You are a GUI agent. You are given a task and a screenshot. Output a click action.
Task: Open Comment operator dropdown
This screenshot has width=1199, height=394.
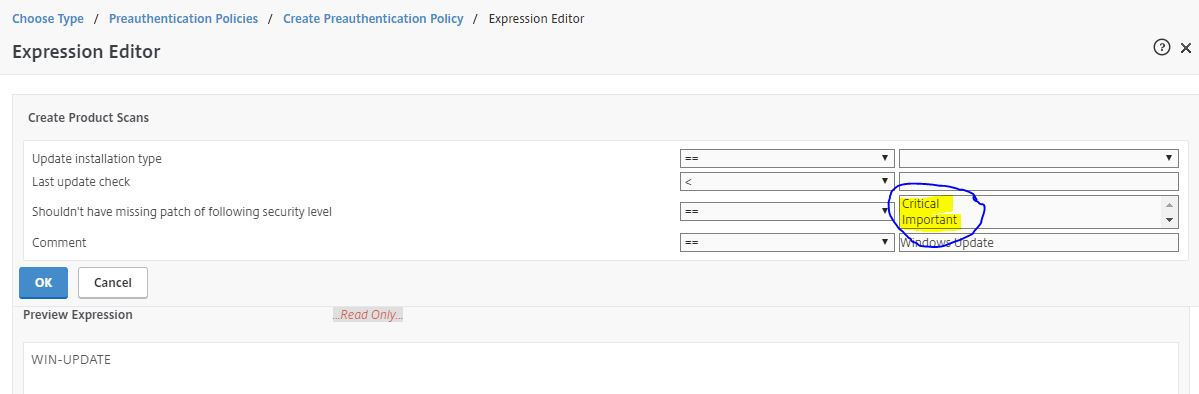[x=787, y=243]
